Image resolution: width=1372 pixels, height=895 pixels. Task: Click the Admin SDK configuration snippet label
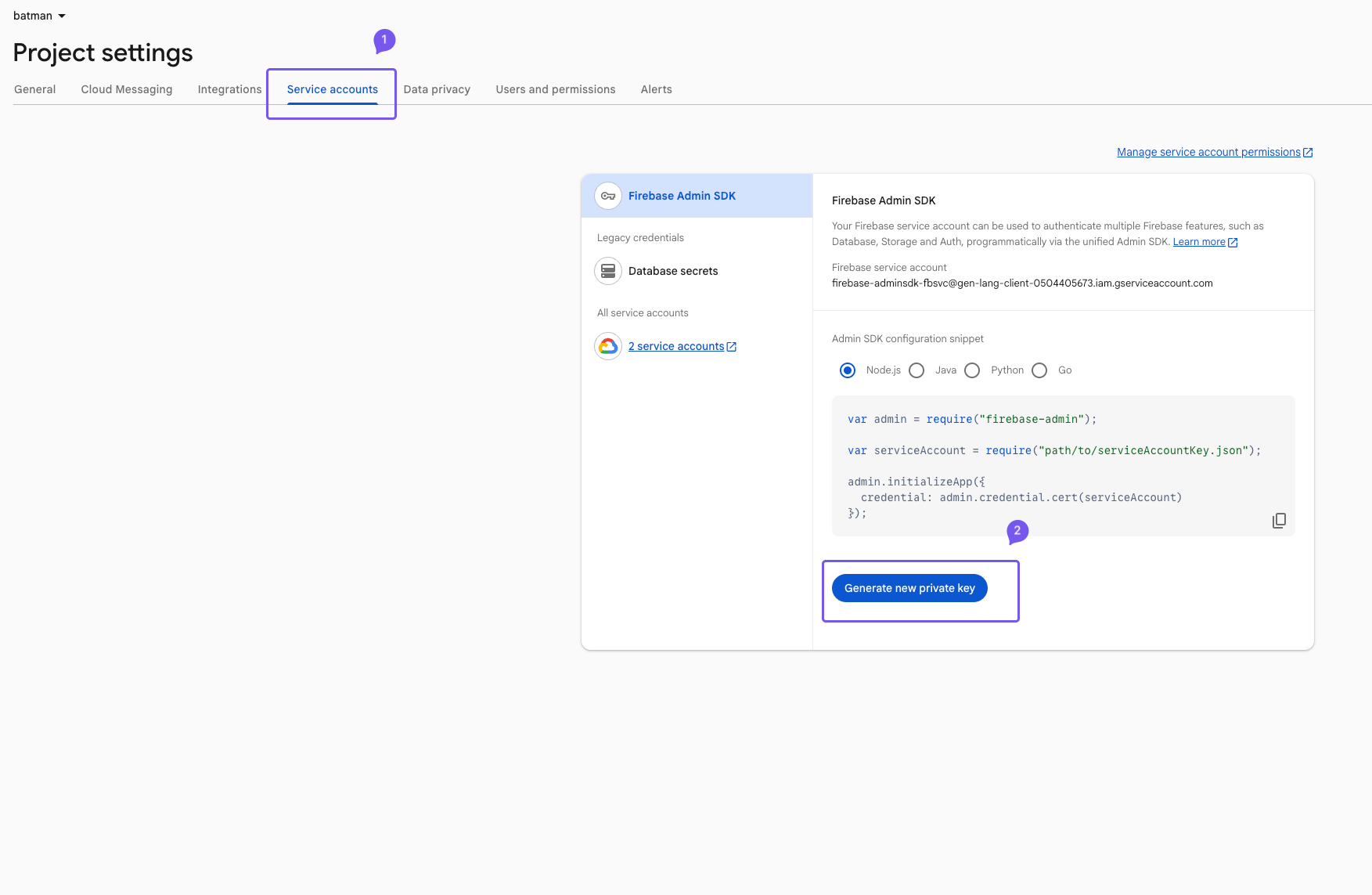click(x=908, y=339)
